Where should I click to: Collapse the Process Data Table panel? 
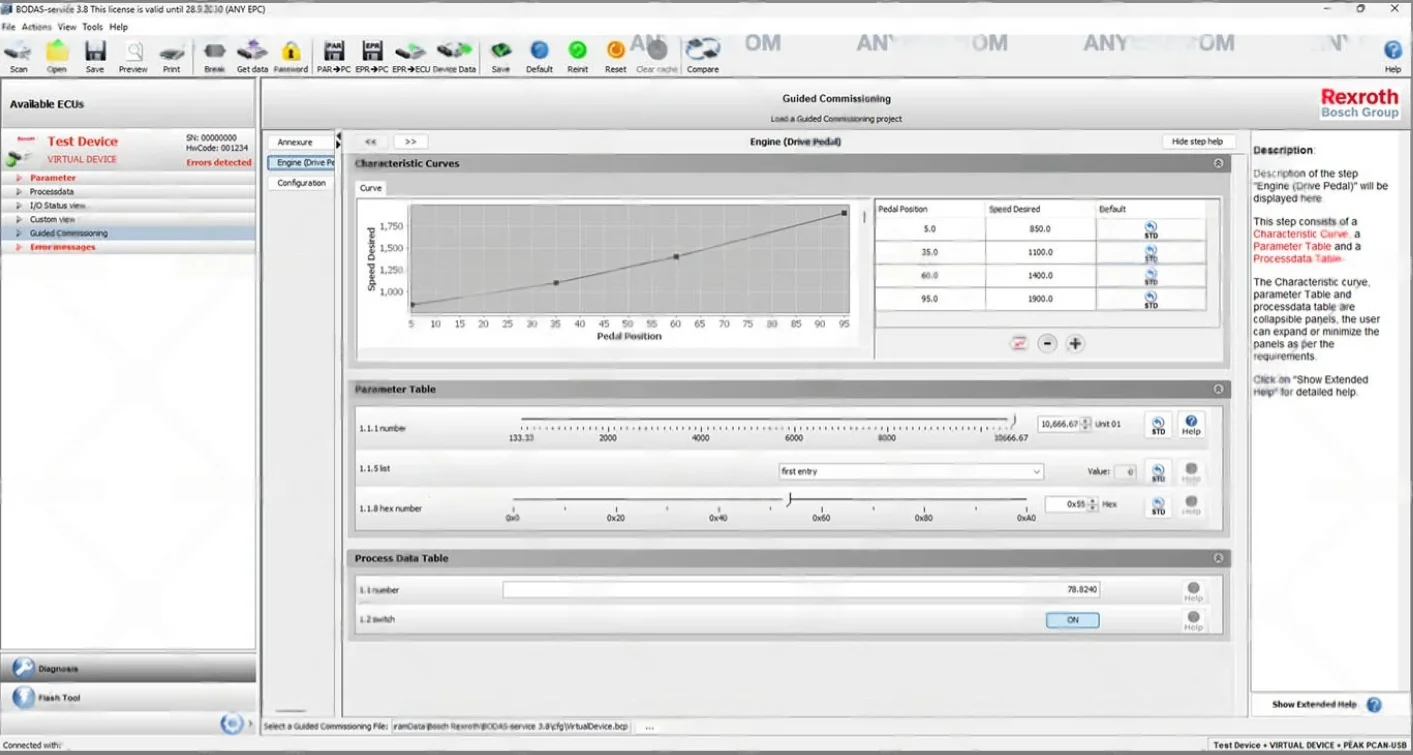point(1218,558)
